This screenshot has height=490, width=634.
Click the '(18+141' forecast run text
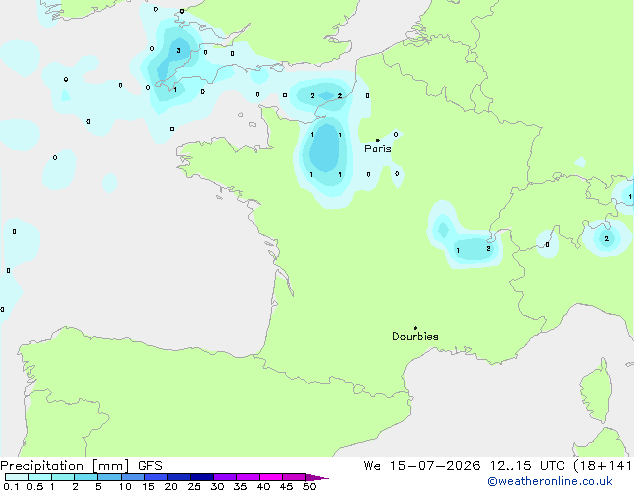coord(602,466)
